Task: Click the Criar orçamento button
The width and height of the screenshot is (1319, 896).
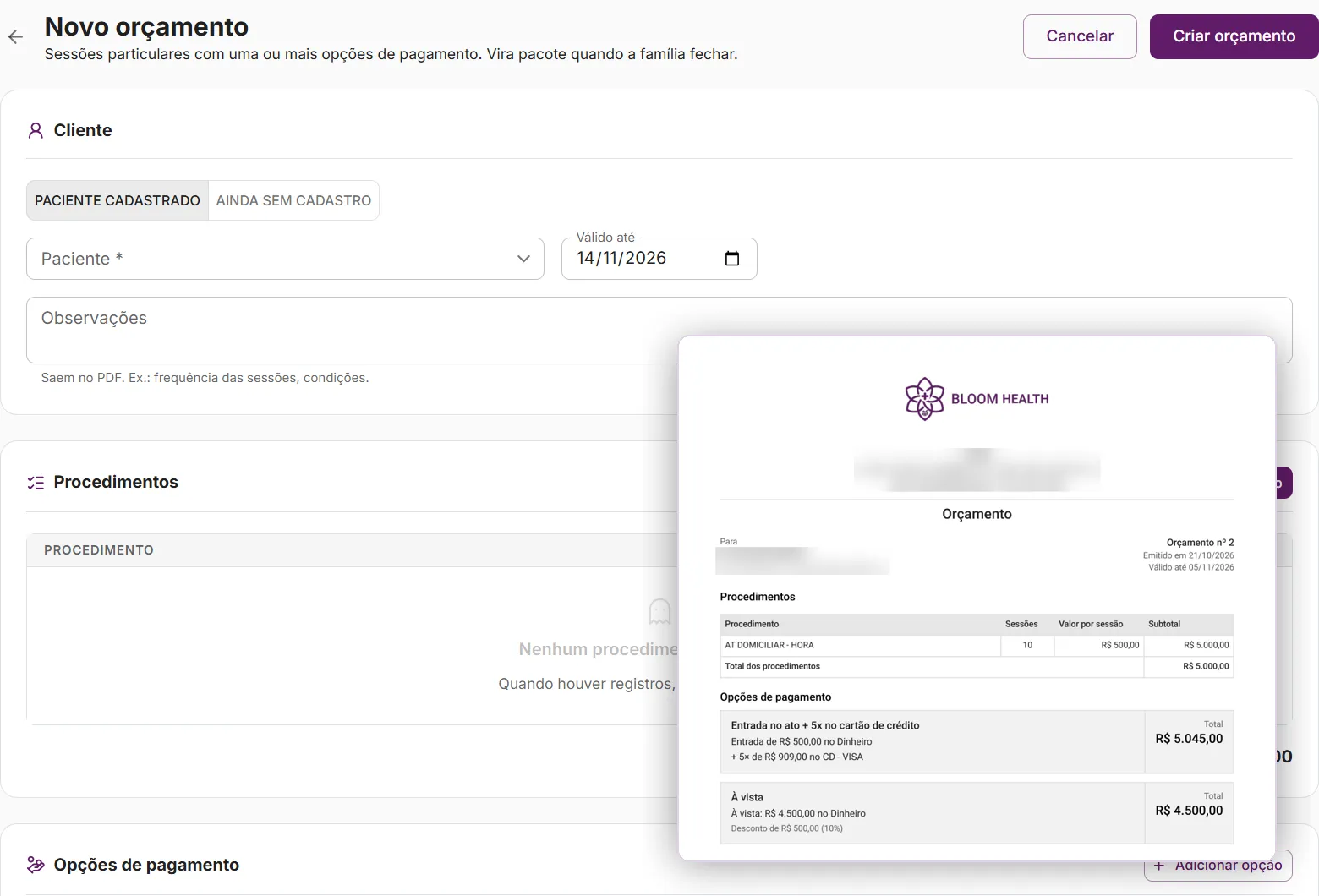Action: pyautogui.click(x=1234, y=36)
